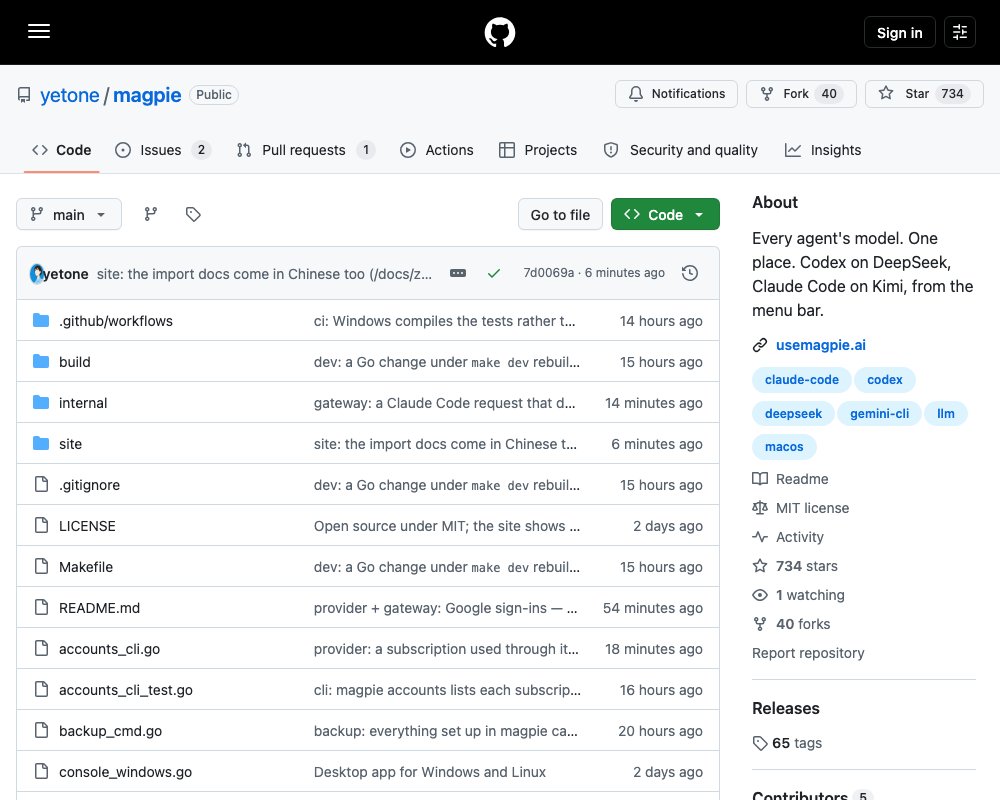Screen dimensions: 1000x800
Task: Open the MIT license sidebar link
Action: click(x=801, y=508)
